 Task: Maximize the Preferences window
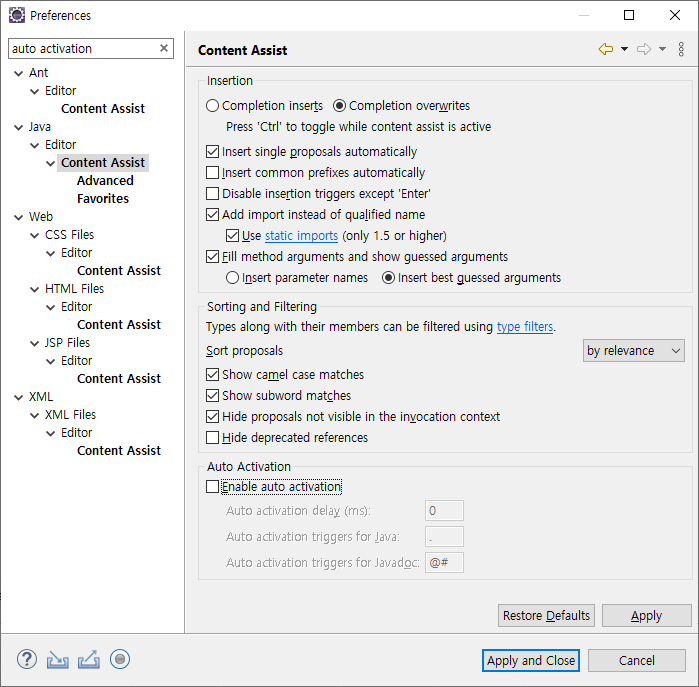pyautogui.click(x=629, y=15)
